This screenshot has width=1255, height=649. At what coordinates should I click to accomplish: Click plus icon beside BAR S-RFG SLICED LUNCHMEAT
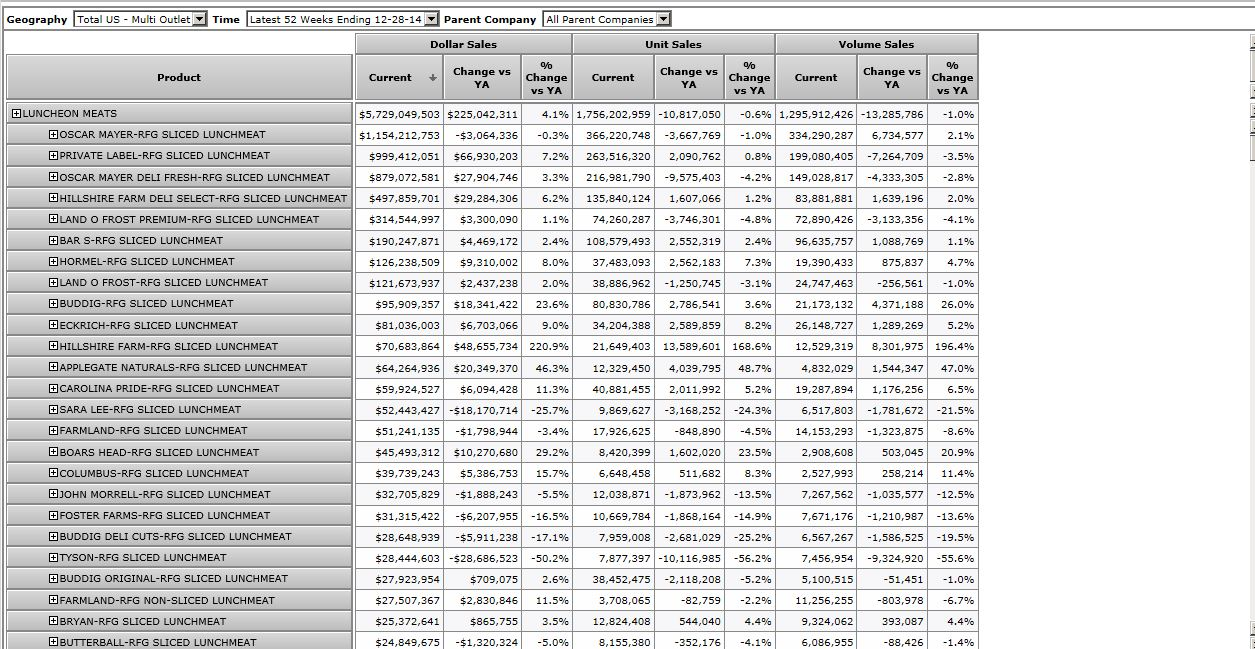[x=53, y=241]
